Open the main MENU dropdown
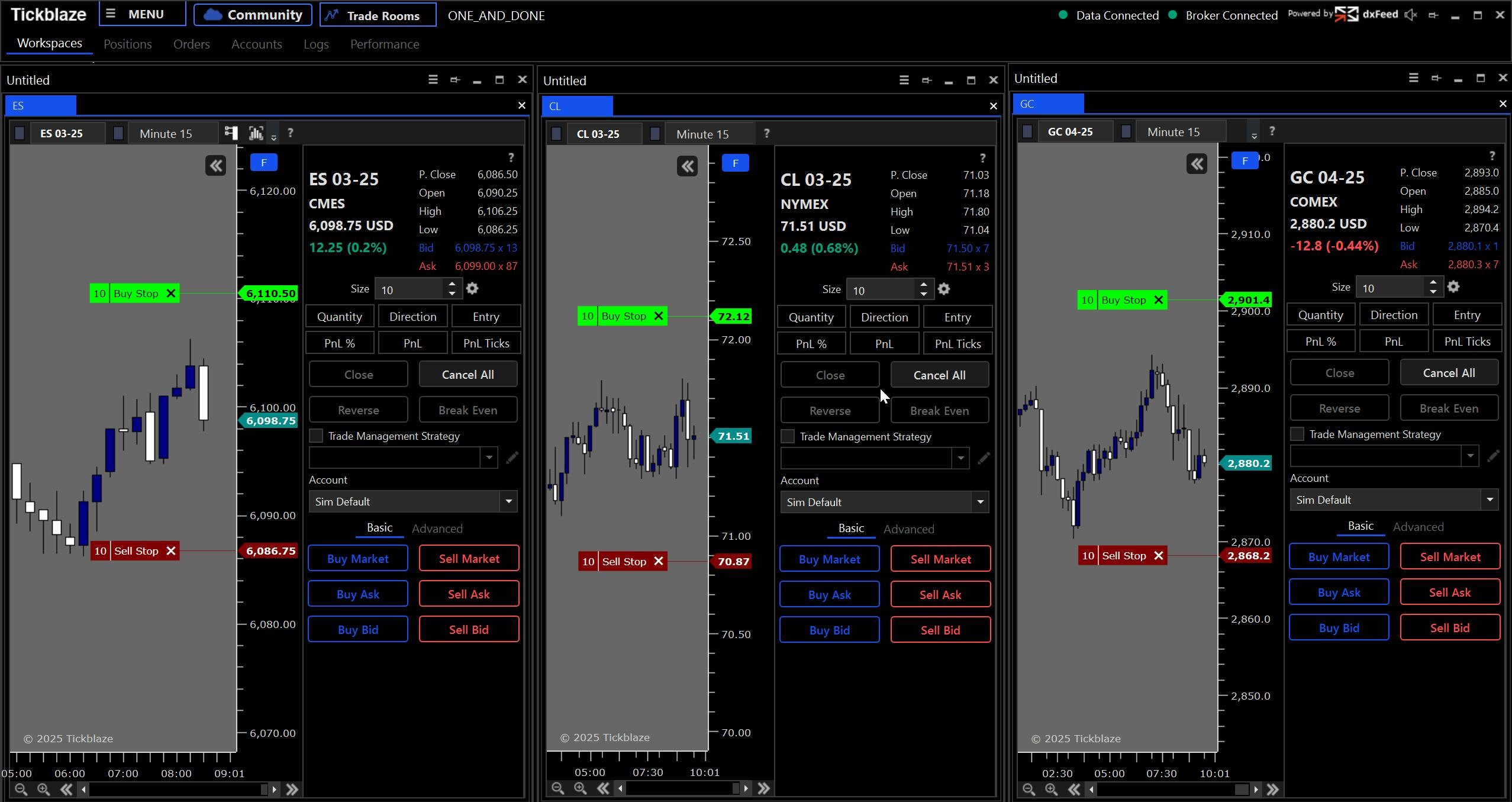1512x802 pixels. tap(143, 14)
